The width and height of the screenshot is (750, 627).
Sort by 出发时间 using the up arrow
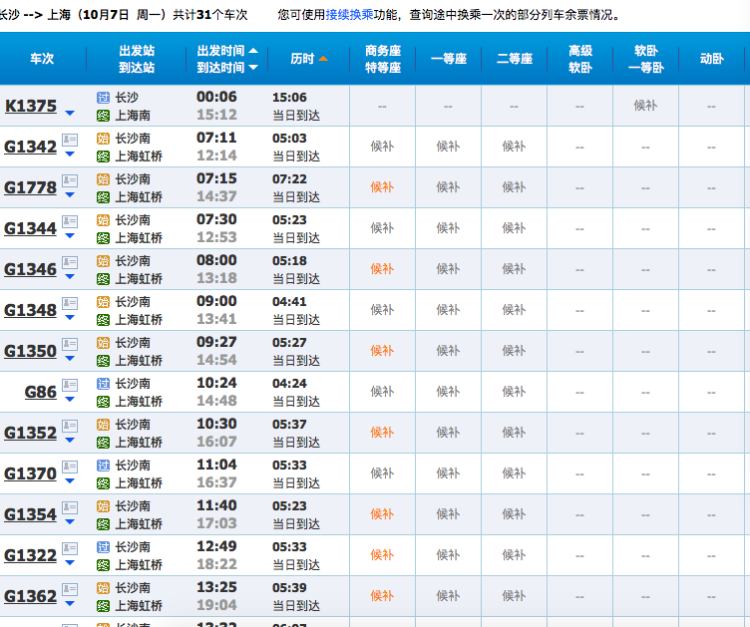pos(253,50)
